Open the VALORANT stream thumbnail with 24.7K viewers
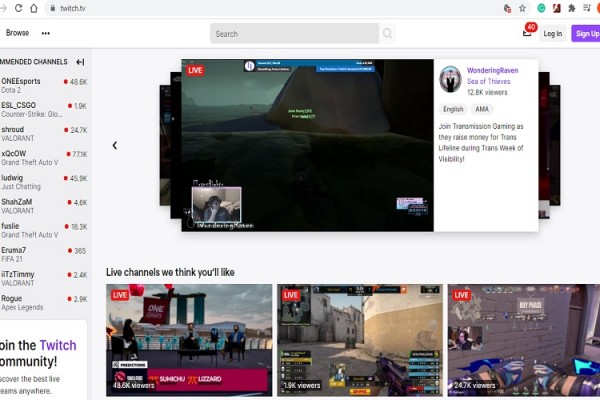 click(524, 340)
